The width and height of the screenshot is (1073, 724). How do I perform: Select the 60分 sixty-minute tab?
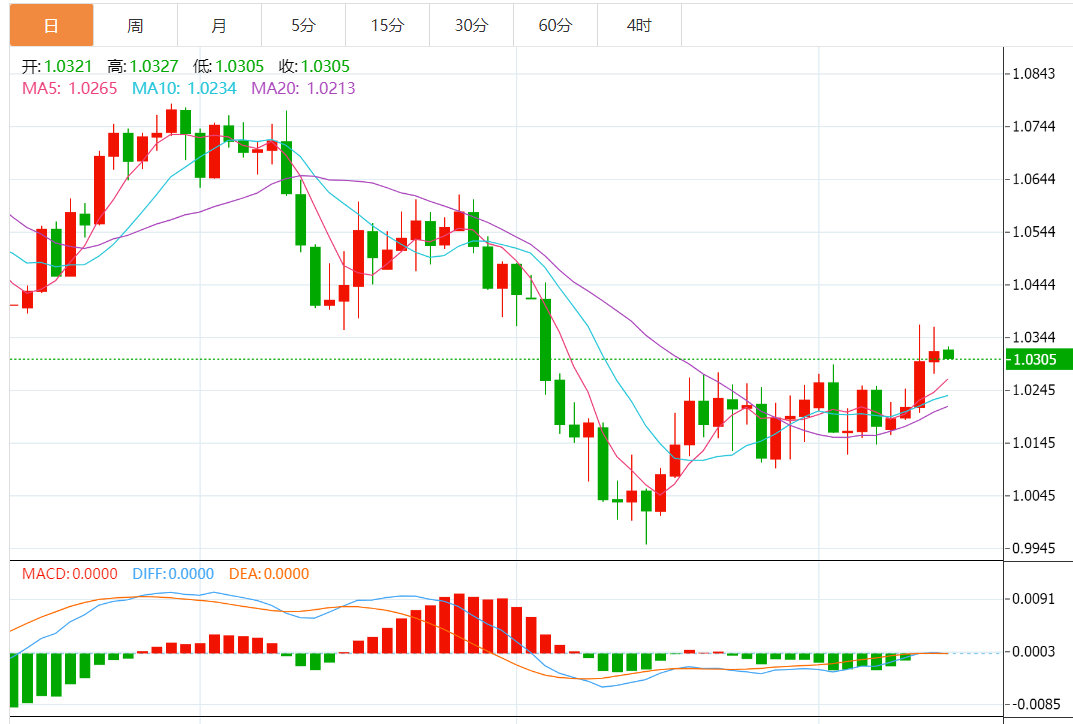click(x=555, y=25)
